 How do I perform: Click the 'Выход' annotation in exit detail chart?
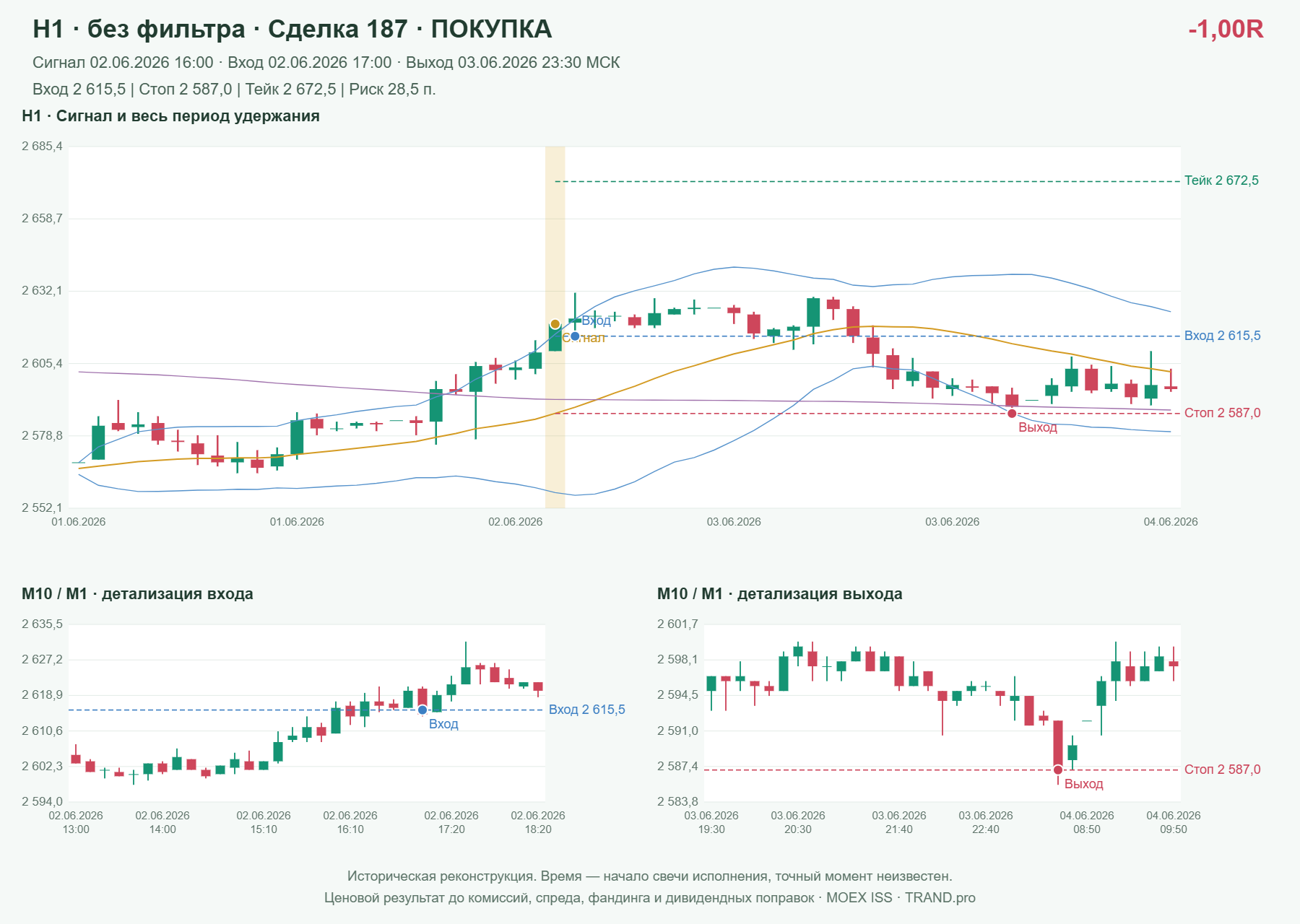[1083, 784]
